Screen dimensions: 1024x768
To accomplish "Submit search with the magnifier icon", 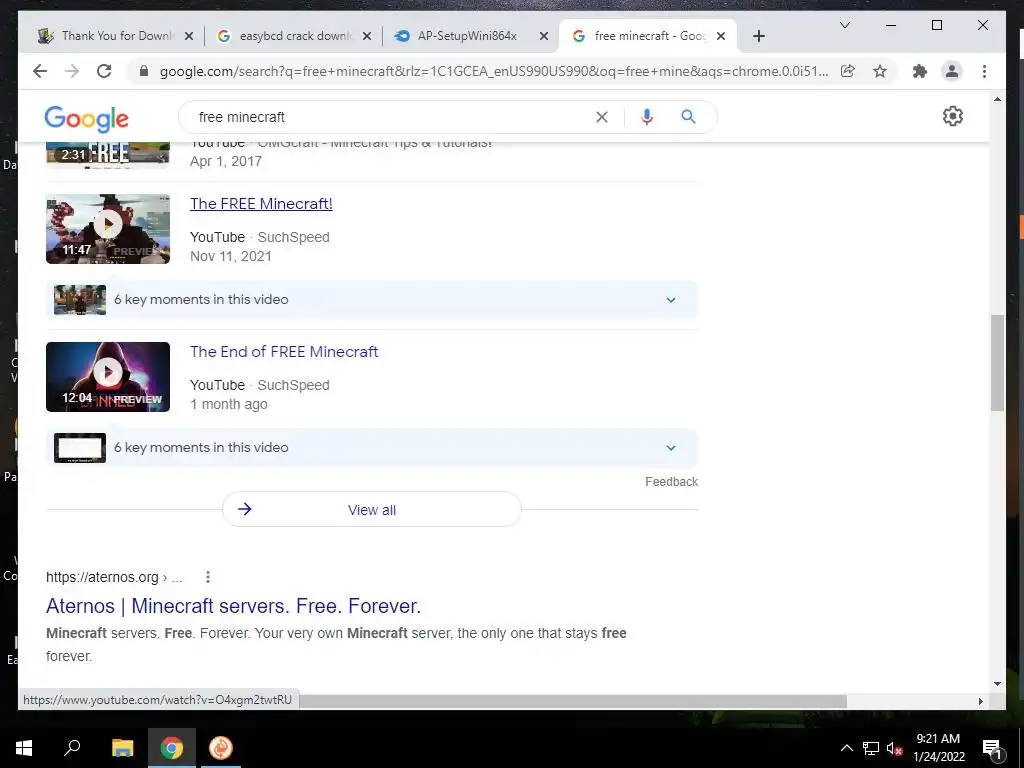I will point(688,117).
